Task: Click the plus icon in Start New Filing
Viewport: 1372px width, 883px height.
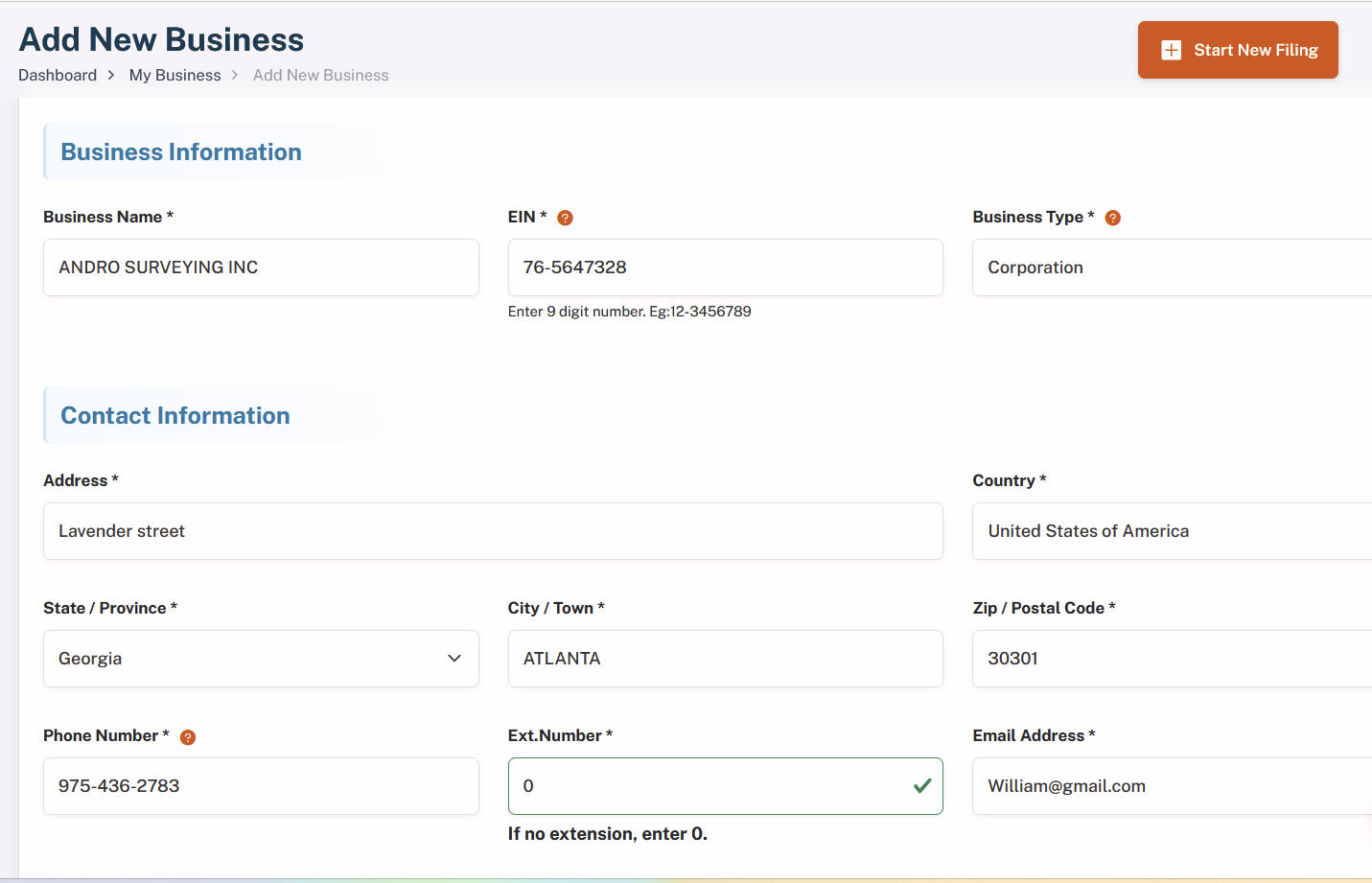Action: (x=1171, y=50)
